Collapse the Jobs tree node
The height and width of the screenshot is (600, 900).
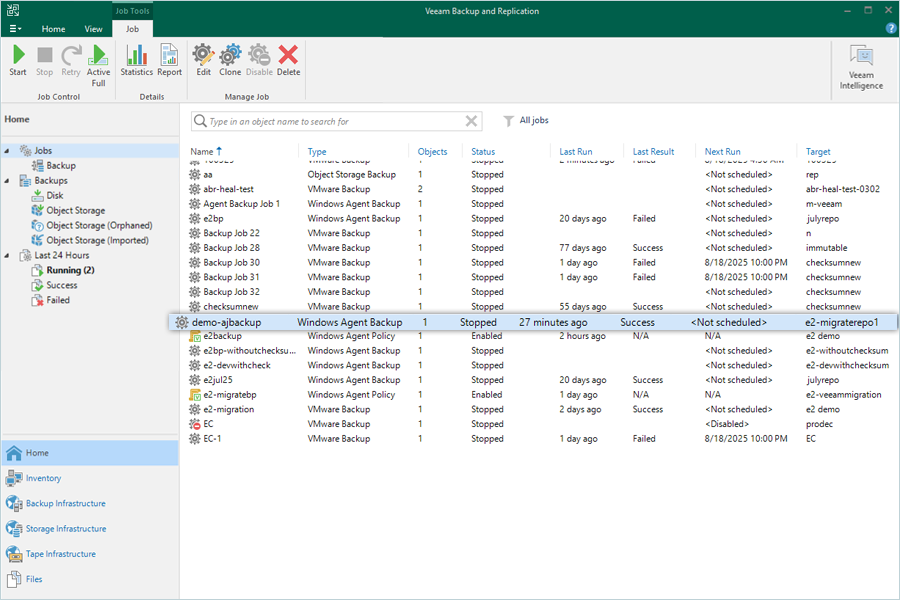tap(7, 151)
